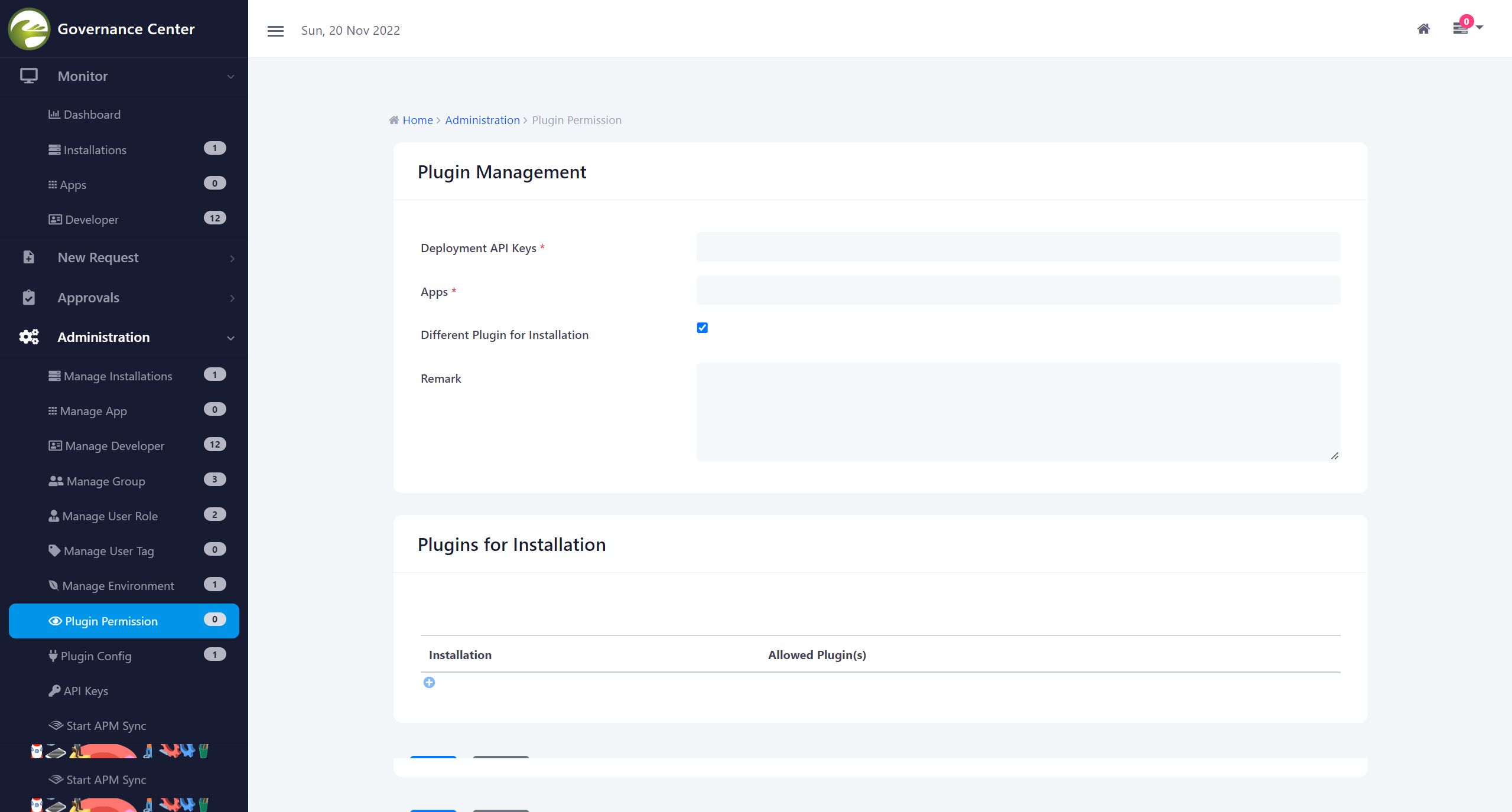Focus the Deployment API Keys field
Viewport: 1512px width, 812px height.
(1017, 247)
